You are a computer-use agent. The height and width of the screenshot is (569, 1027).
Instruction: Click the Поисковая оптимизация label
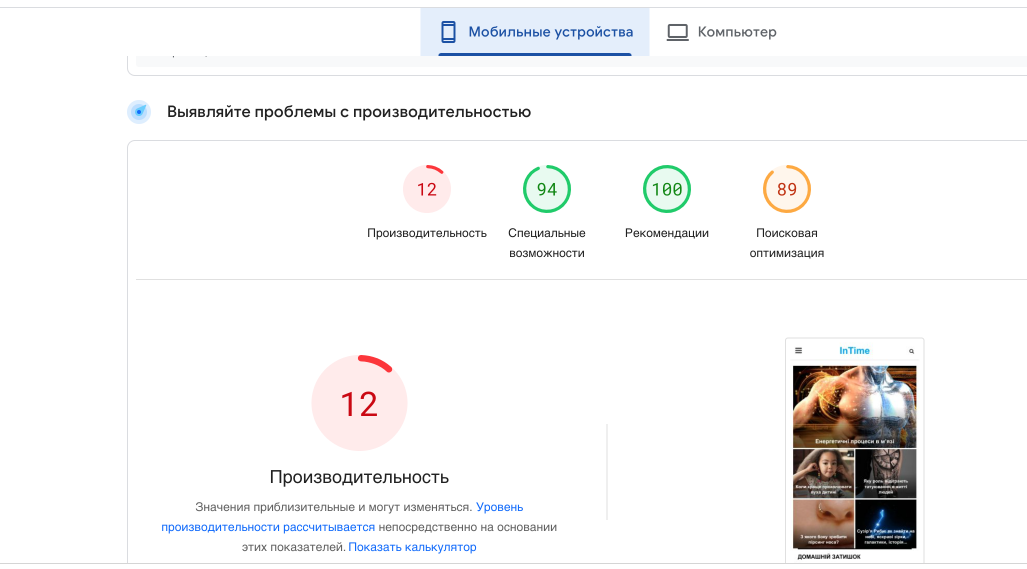[x=787, y=243]
